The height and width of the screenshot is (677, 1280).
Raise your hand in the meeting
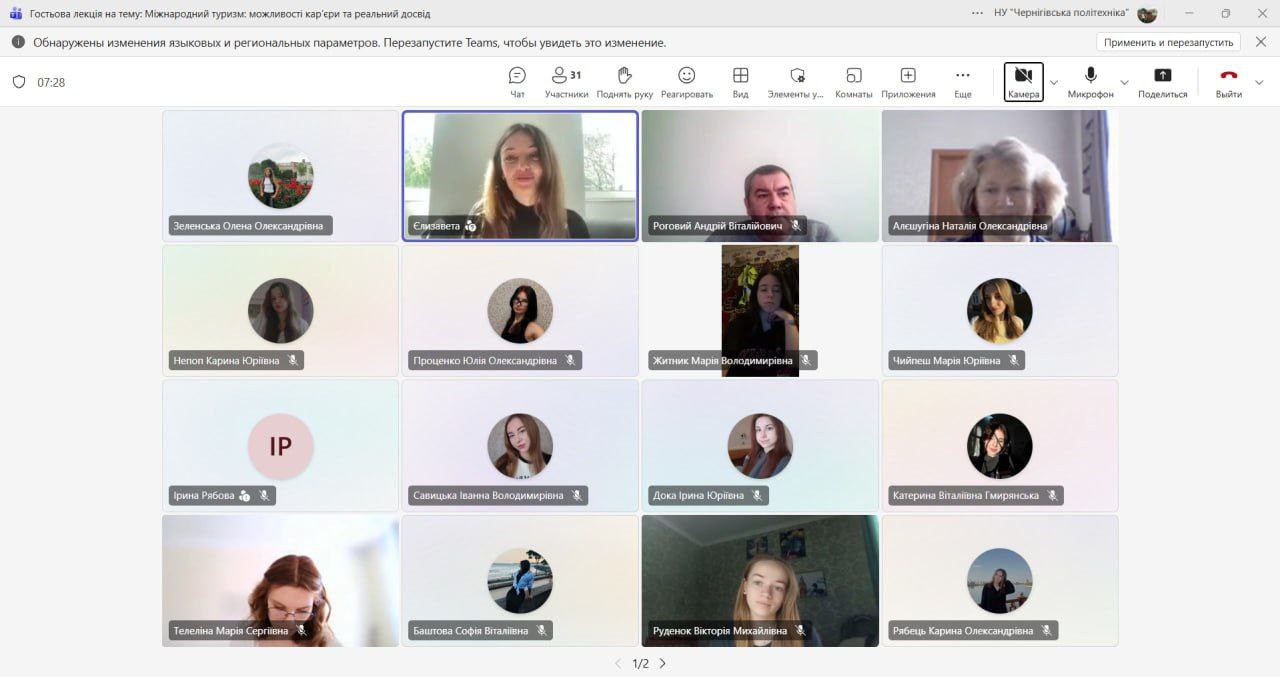click(x=624, y=82)
